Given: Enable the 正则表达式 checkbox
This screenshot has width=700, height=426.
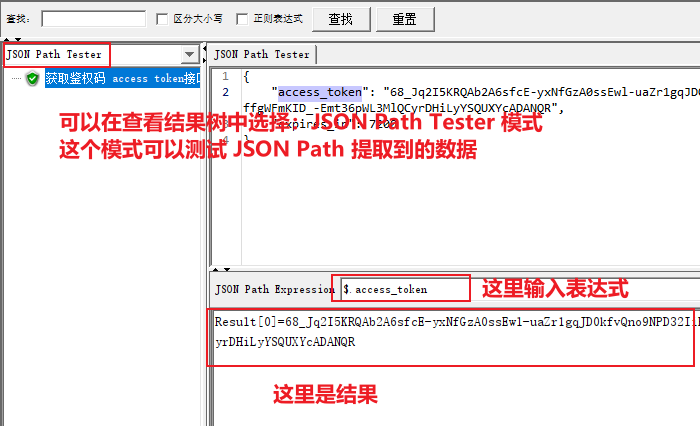Looking at the screenshot, I should pyautogui.click(x=242, y=19).
